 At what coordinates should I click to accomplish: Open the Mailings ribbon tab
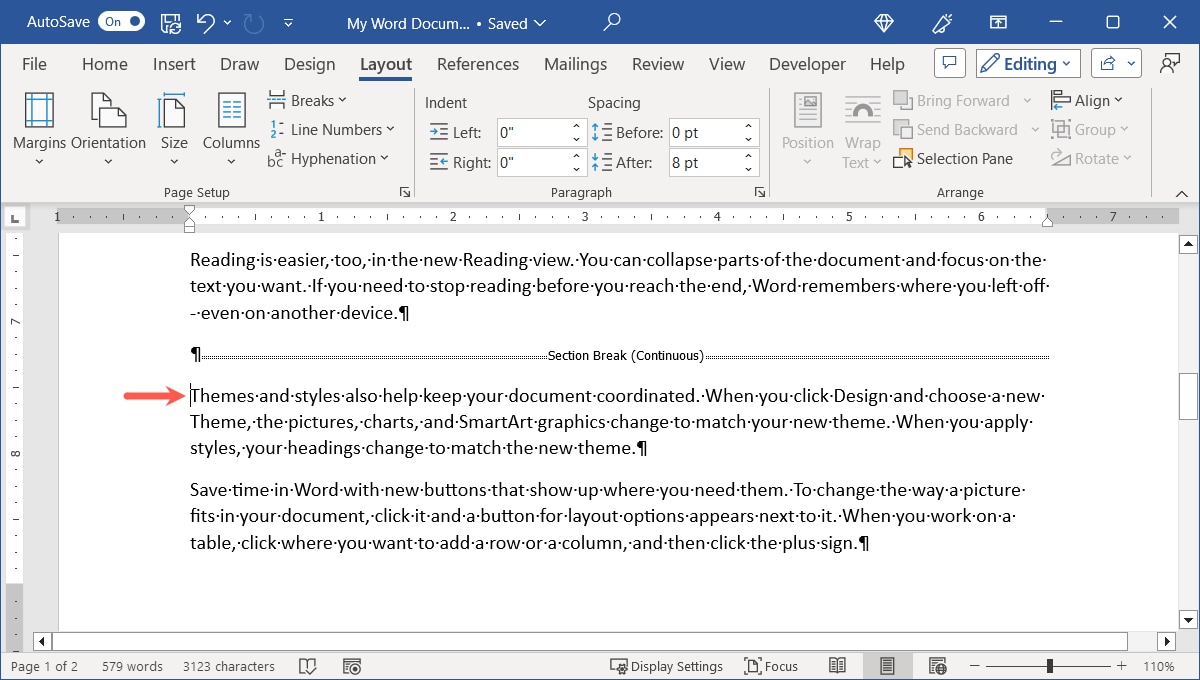(x=575, y=63)
